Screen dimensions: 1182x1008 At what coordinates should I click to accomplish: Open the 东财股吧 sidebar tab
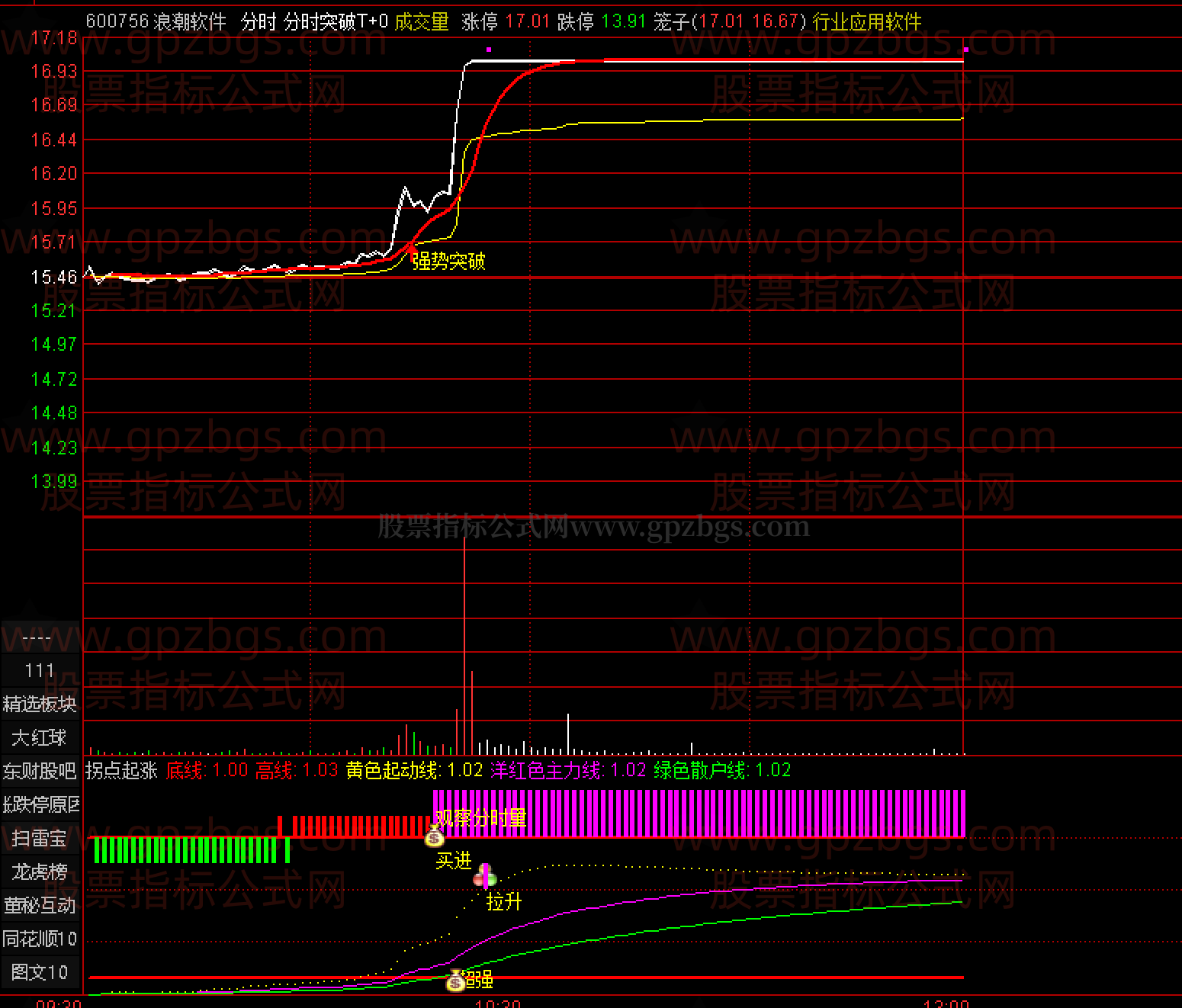coord(40,771)
